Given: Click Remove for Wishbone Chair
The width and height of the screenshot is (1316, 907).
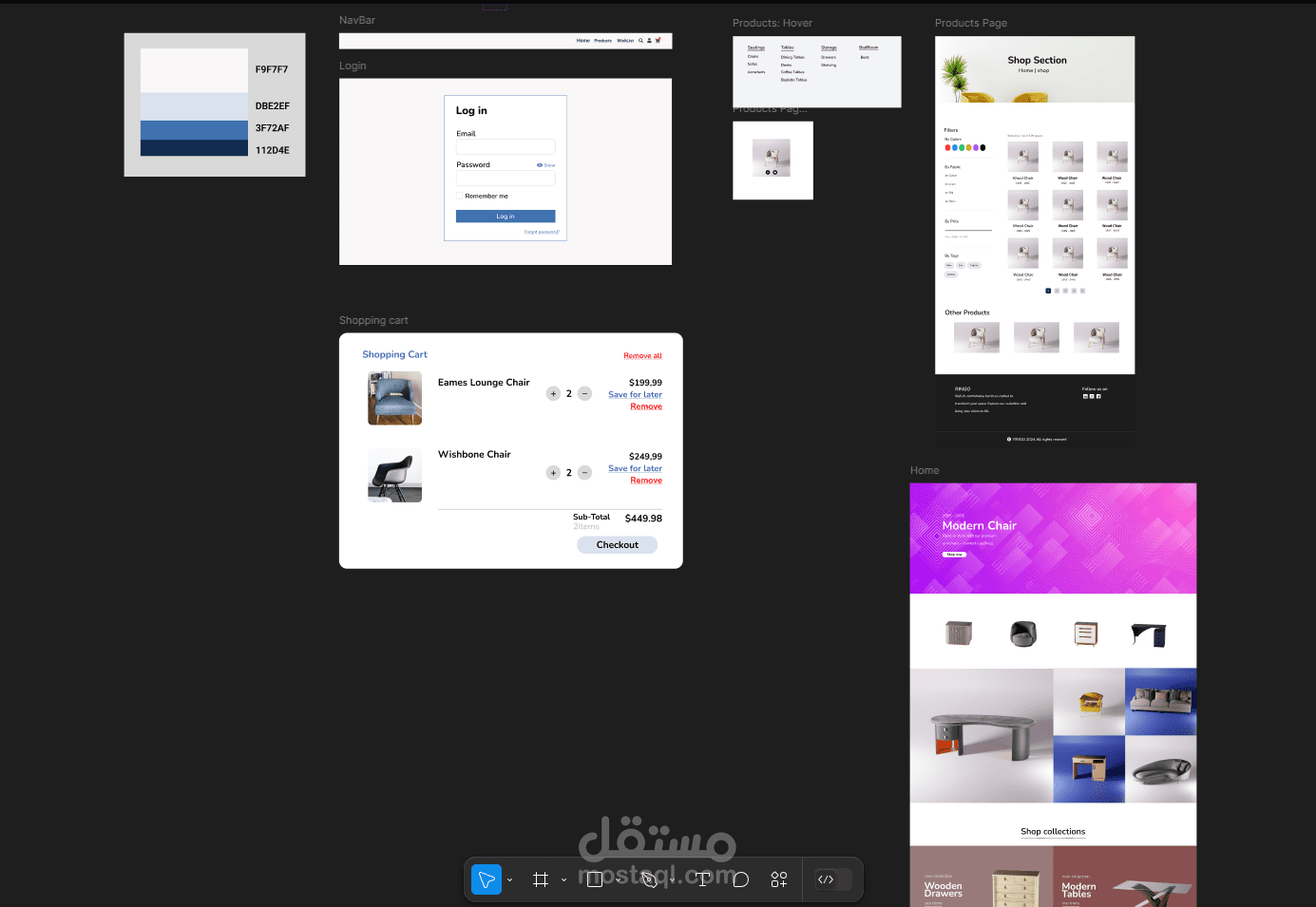Looking at the screenshot, I should tap(646, 481).
